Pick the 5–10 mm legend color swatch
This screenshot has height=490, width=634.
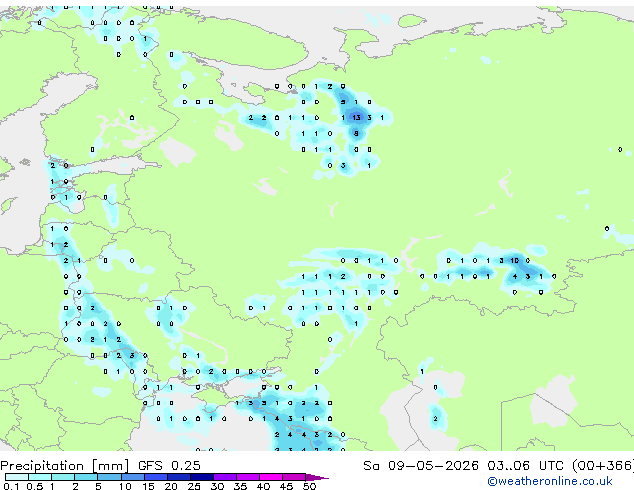[x=109, y=477]
